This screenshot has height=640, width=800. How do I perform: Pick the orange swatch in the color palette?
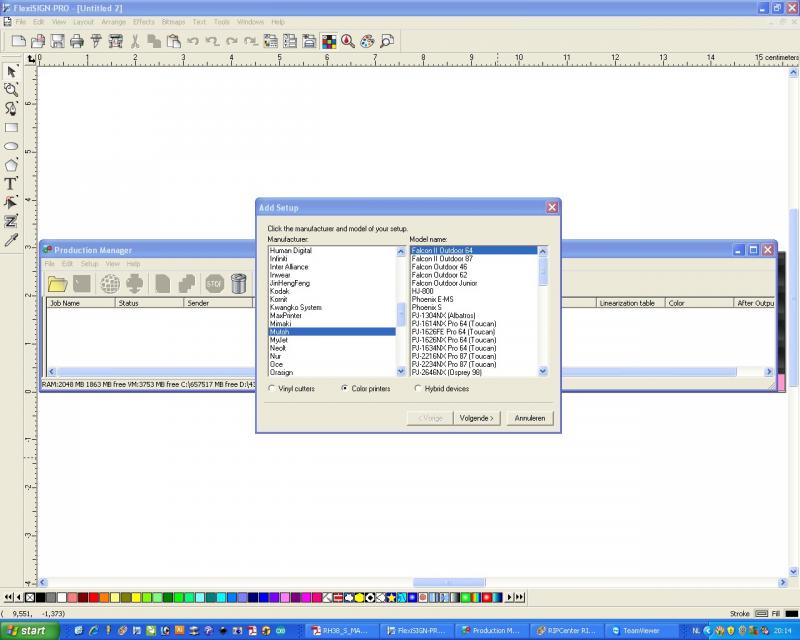(x=104, y=597)
